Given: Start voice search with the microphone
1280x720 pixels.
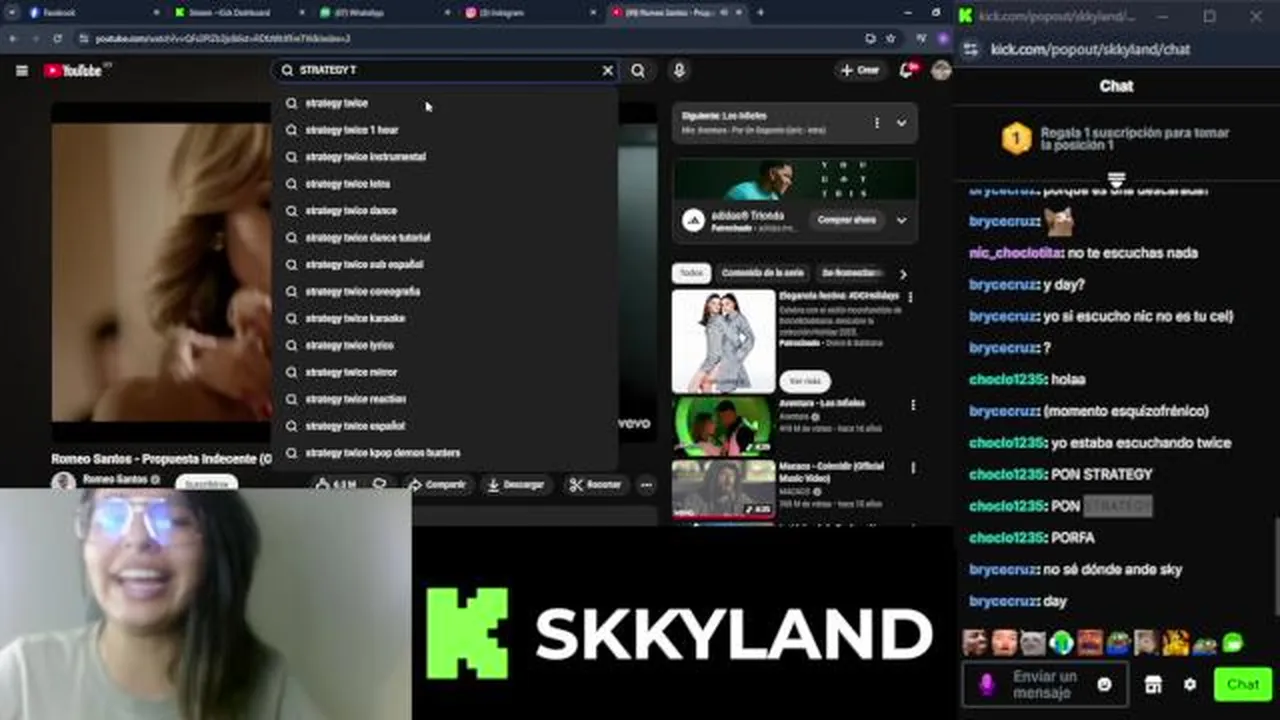Looking at the screenshot, I should [679, 71].
